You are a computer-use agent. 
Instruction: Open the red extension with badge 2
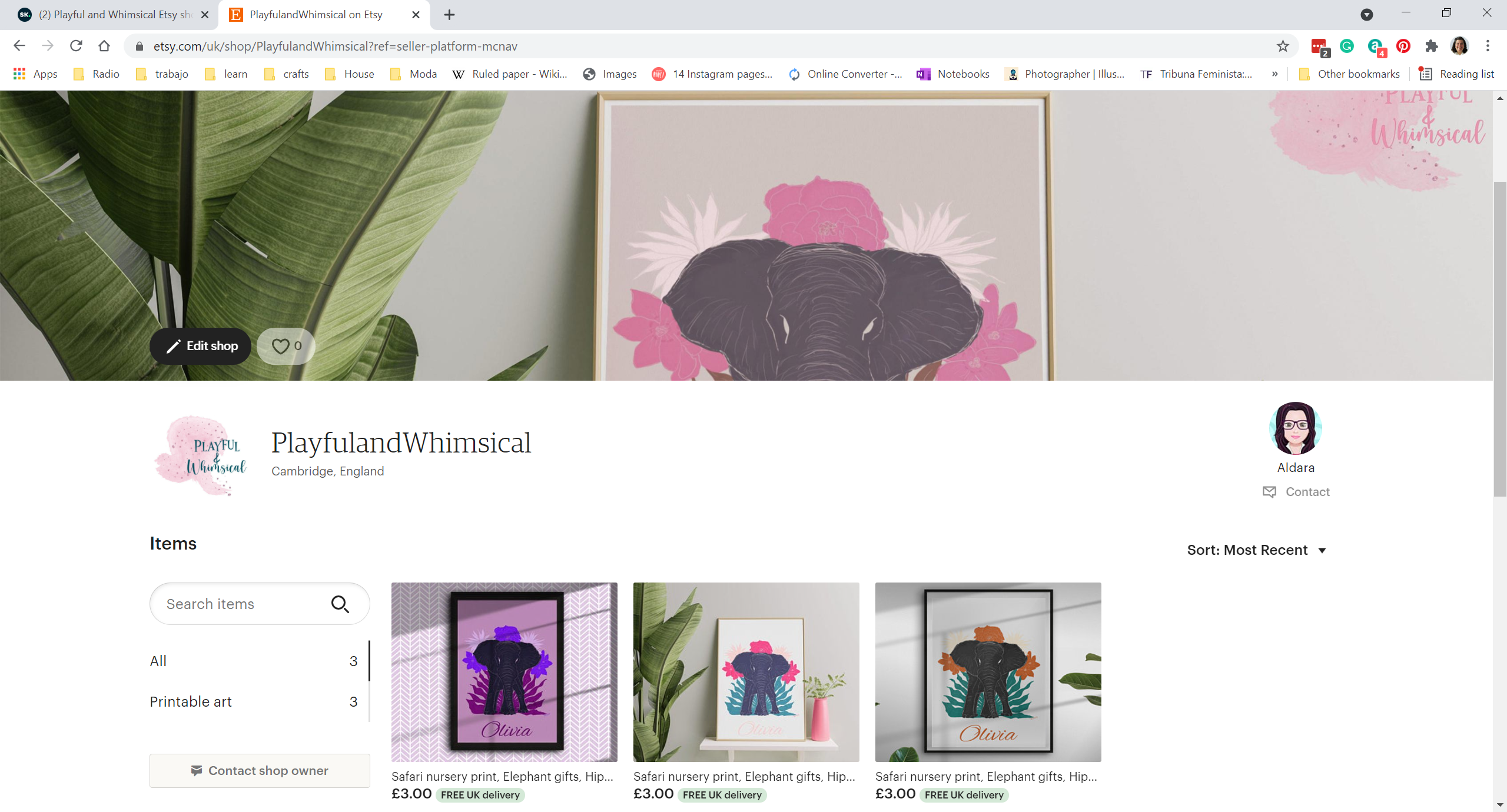click(x=1319, y=46)
